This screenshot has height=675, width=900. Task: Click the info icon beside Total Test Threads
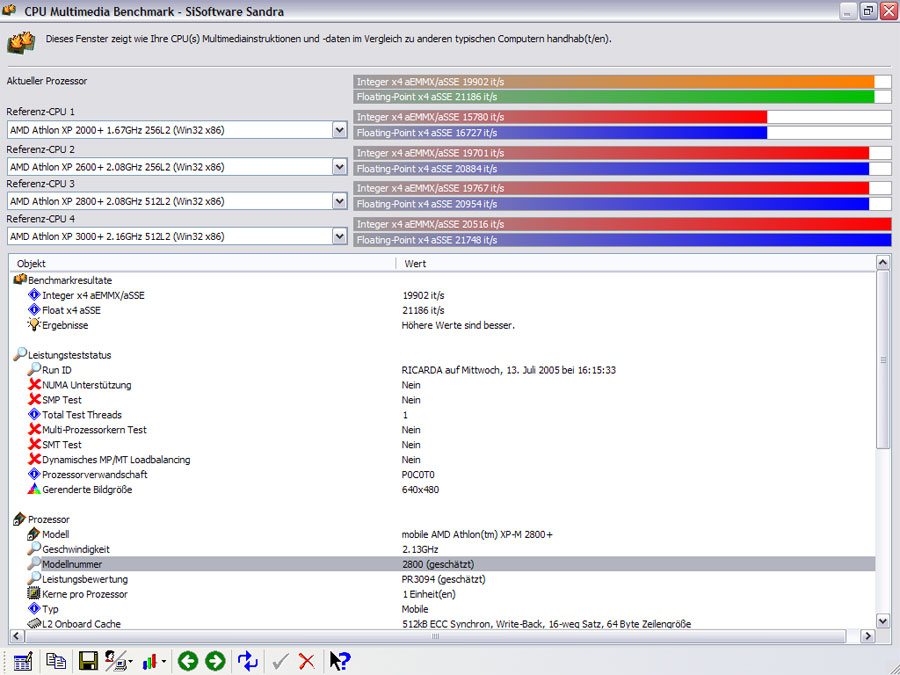pyautogui.click(x=34, y=414)
